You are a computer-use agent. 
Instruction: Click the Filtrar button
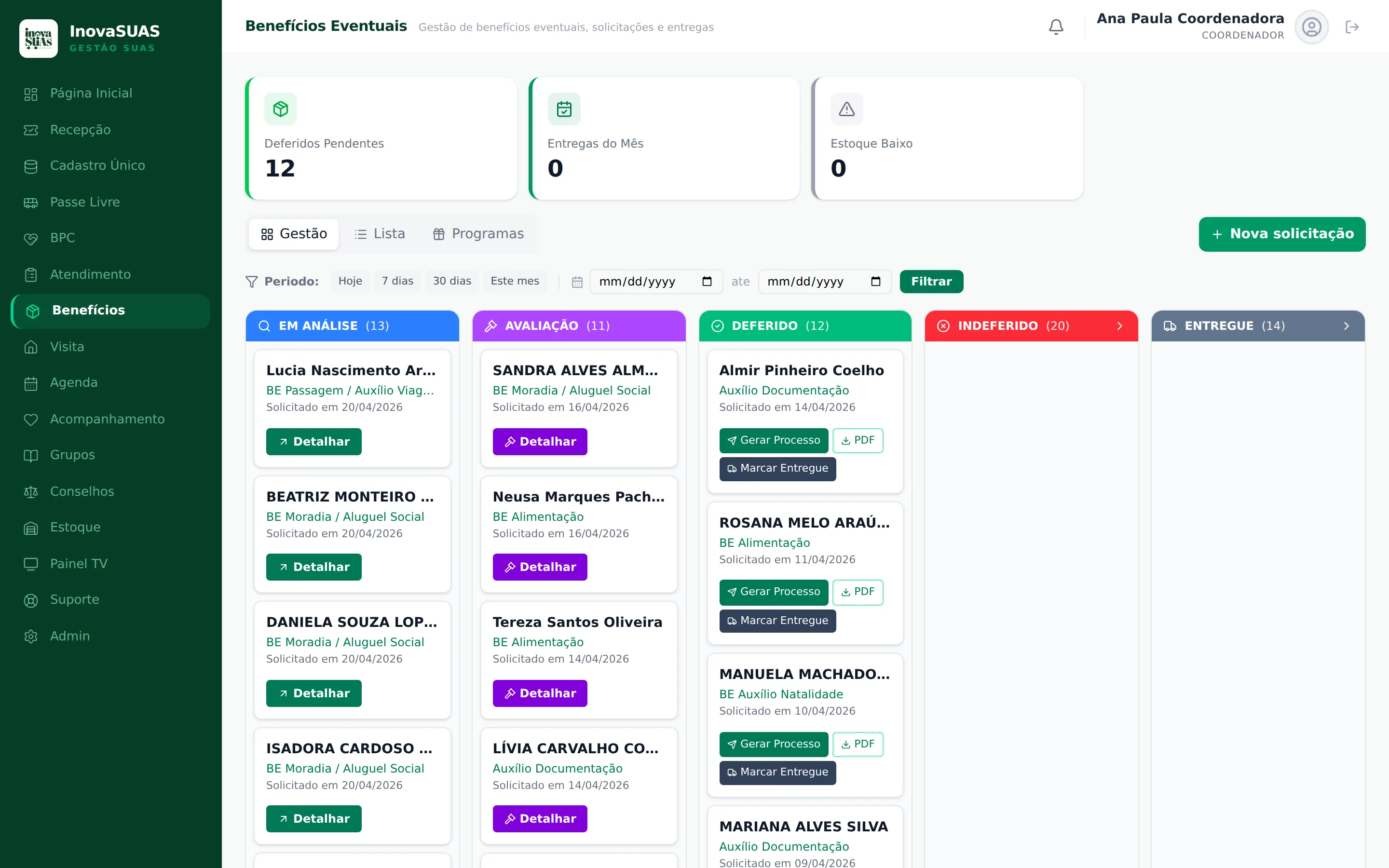(932, 282)
